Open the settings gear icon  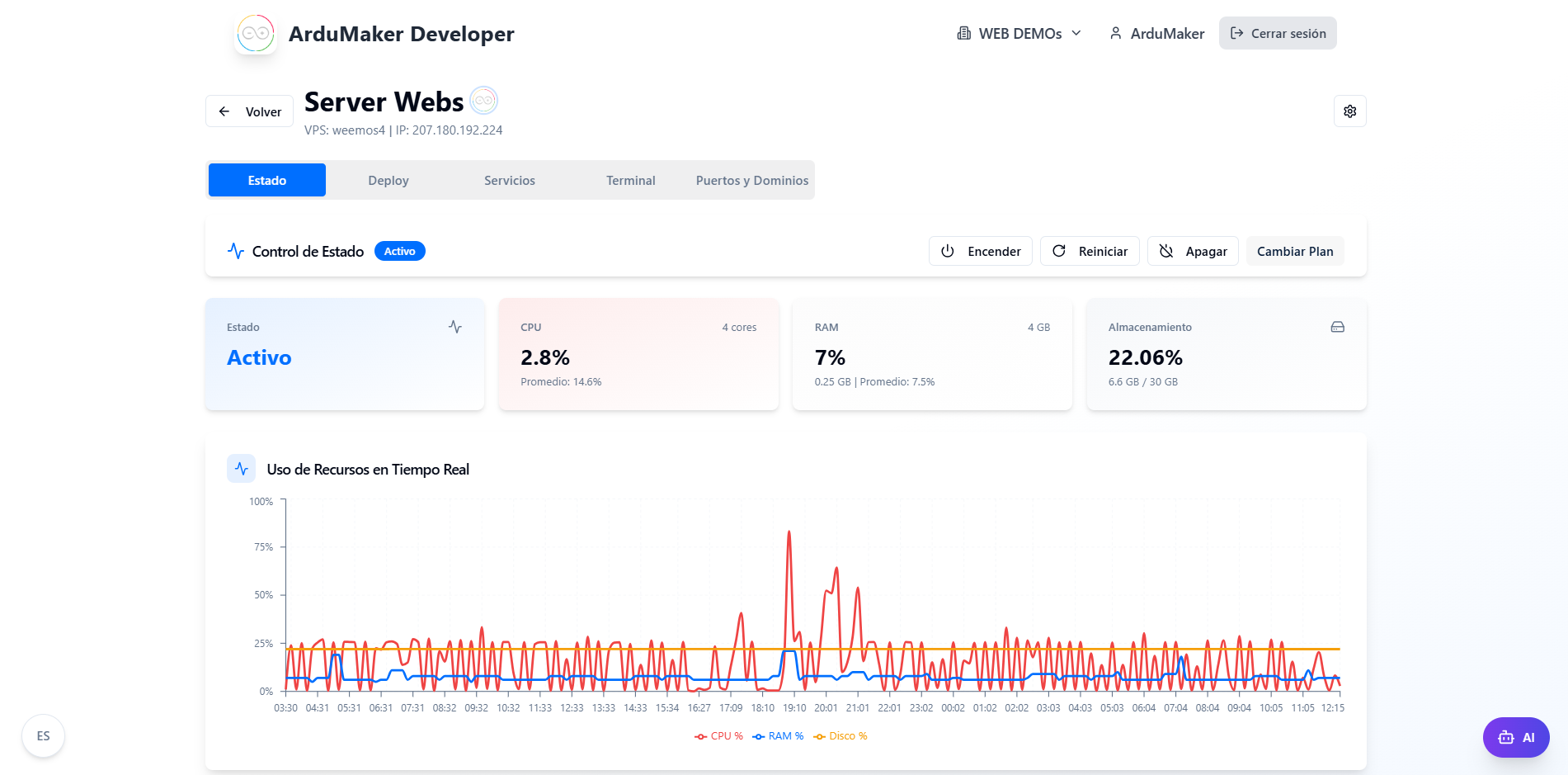click(1350, 111)
